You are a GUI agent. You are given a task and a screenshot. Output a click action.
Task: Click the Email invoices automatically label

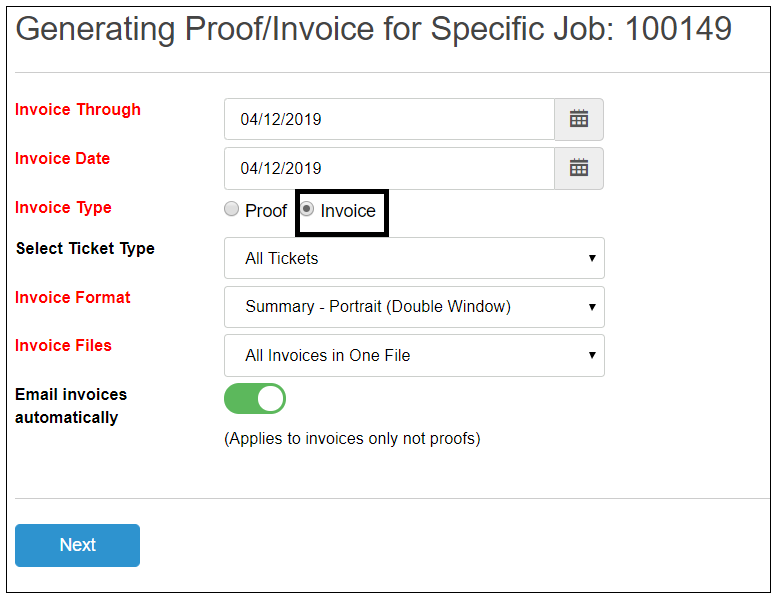pos(71,406)
